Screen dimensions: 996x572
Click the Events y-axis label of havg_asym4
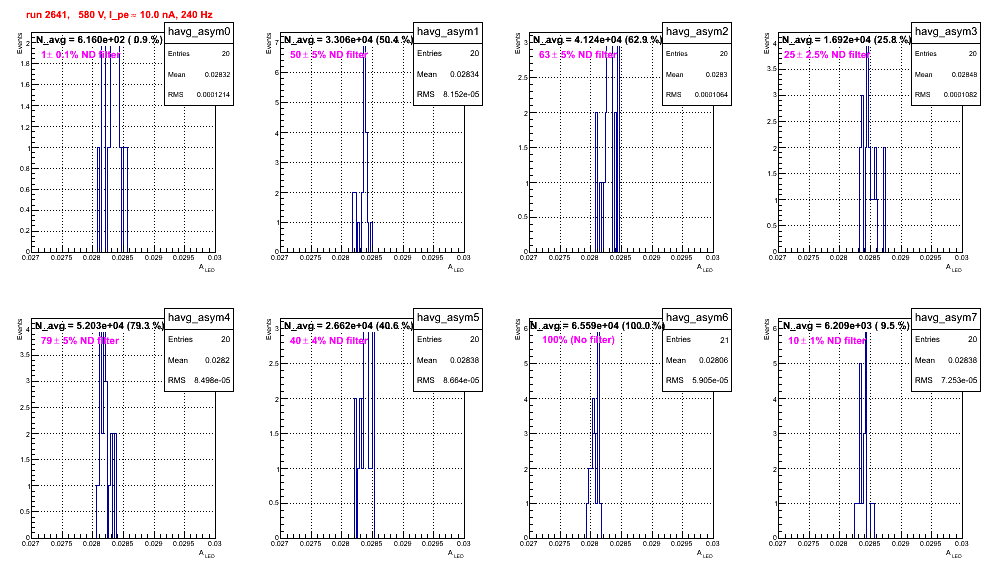coord(20,330)
